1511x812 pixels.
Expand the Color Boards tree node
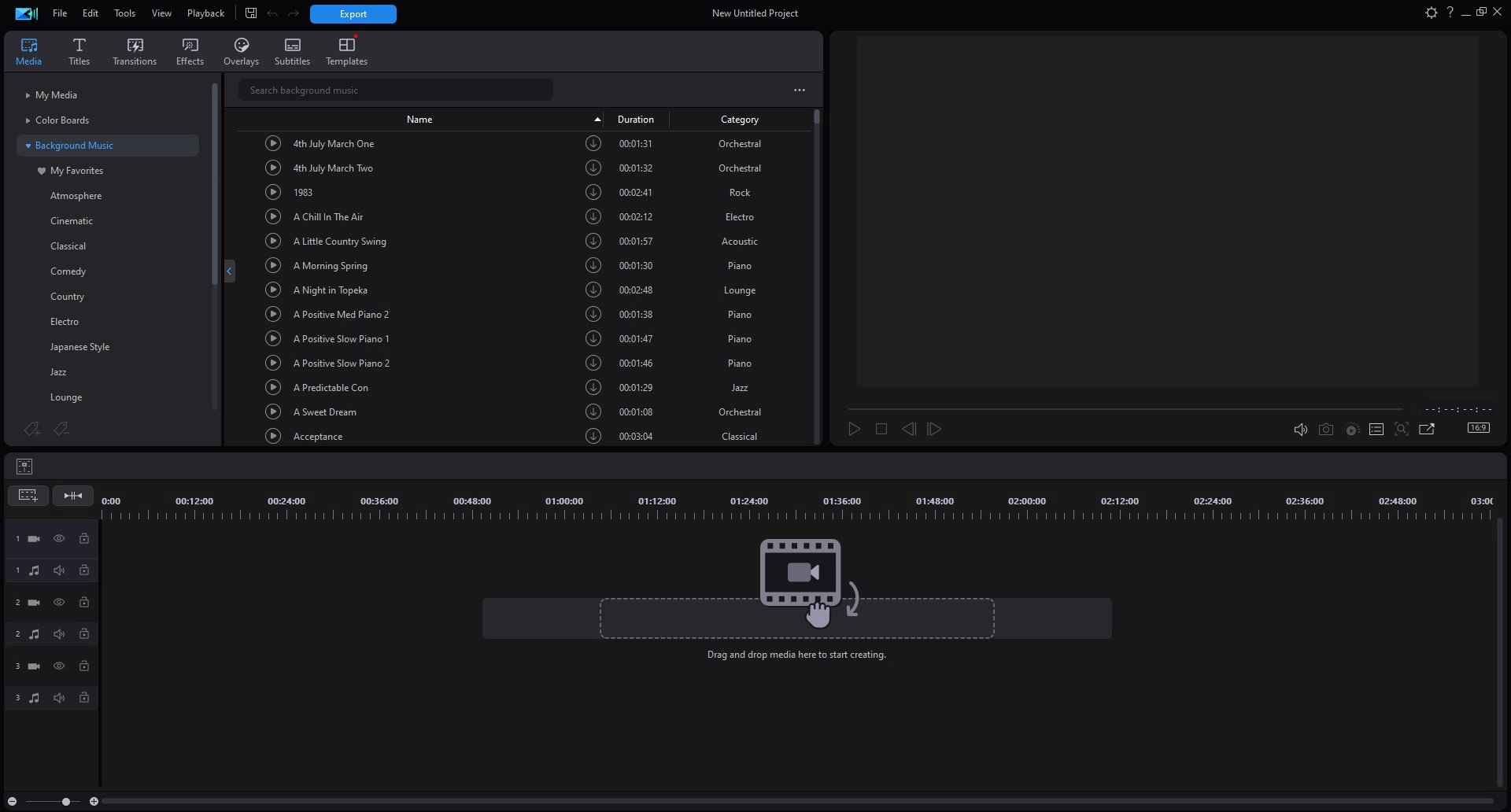click(28, 120)
